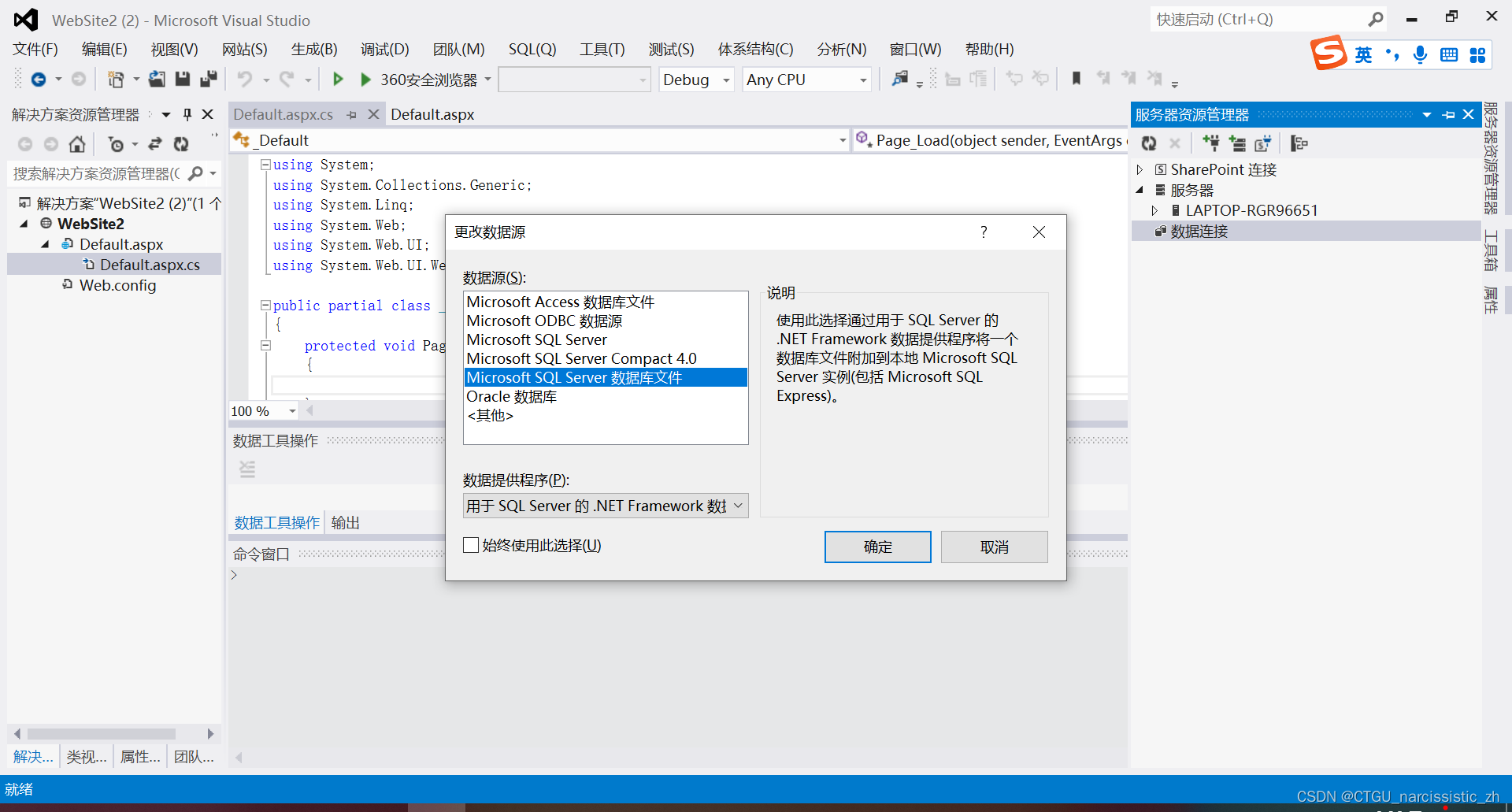Toggle the pin on the Default.aspx.cs tab
Screen dimensions: 1512x812
352,115
